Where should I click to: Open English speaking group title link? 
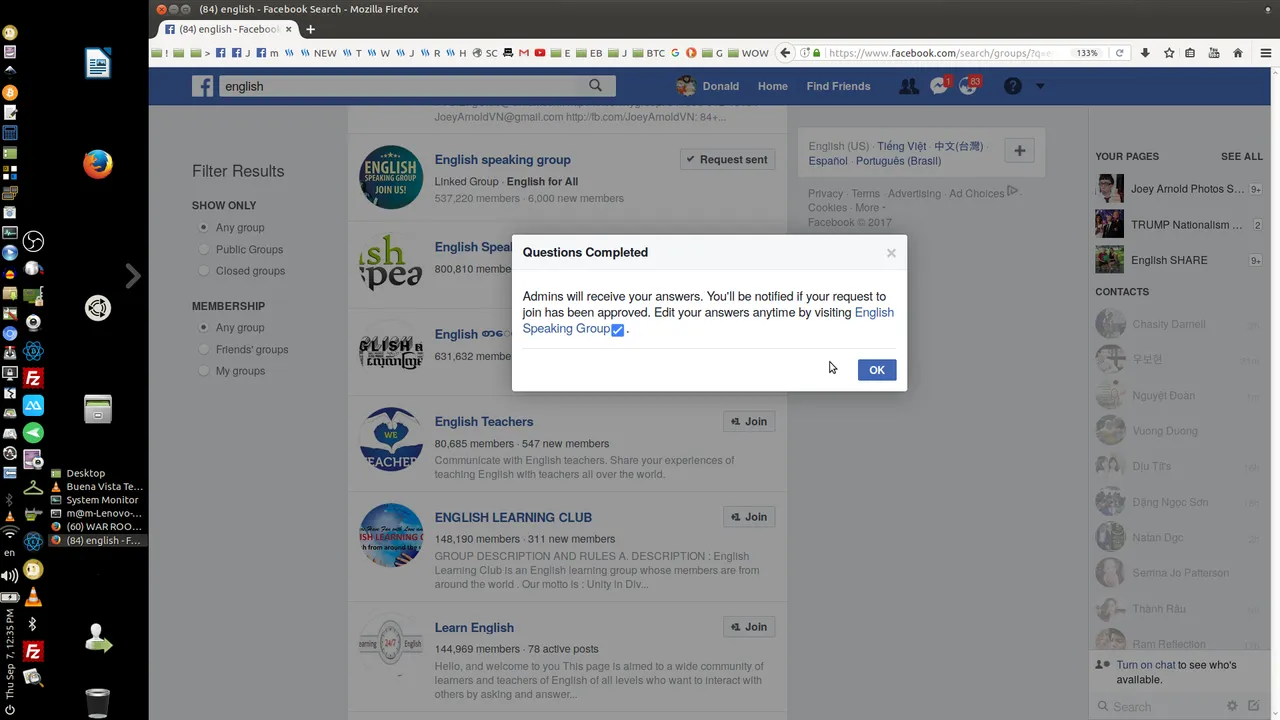(502, 159)
